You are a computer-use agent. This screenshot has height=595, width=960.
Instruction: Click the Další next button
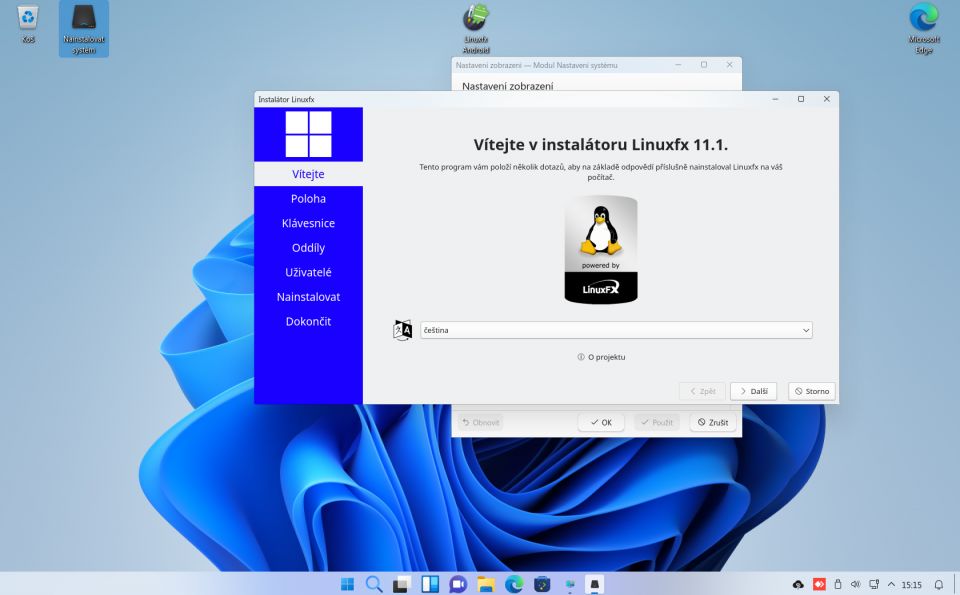point(754,391)
